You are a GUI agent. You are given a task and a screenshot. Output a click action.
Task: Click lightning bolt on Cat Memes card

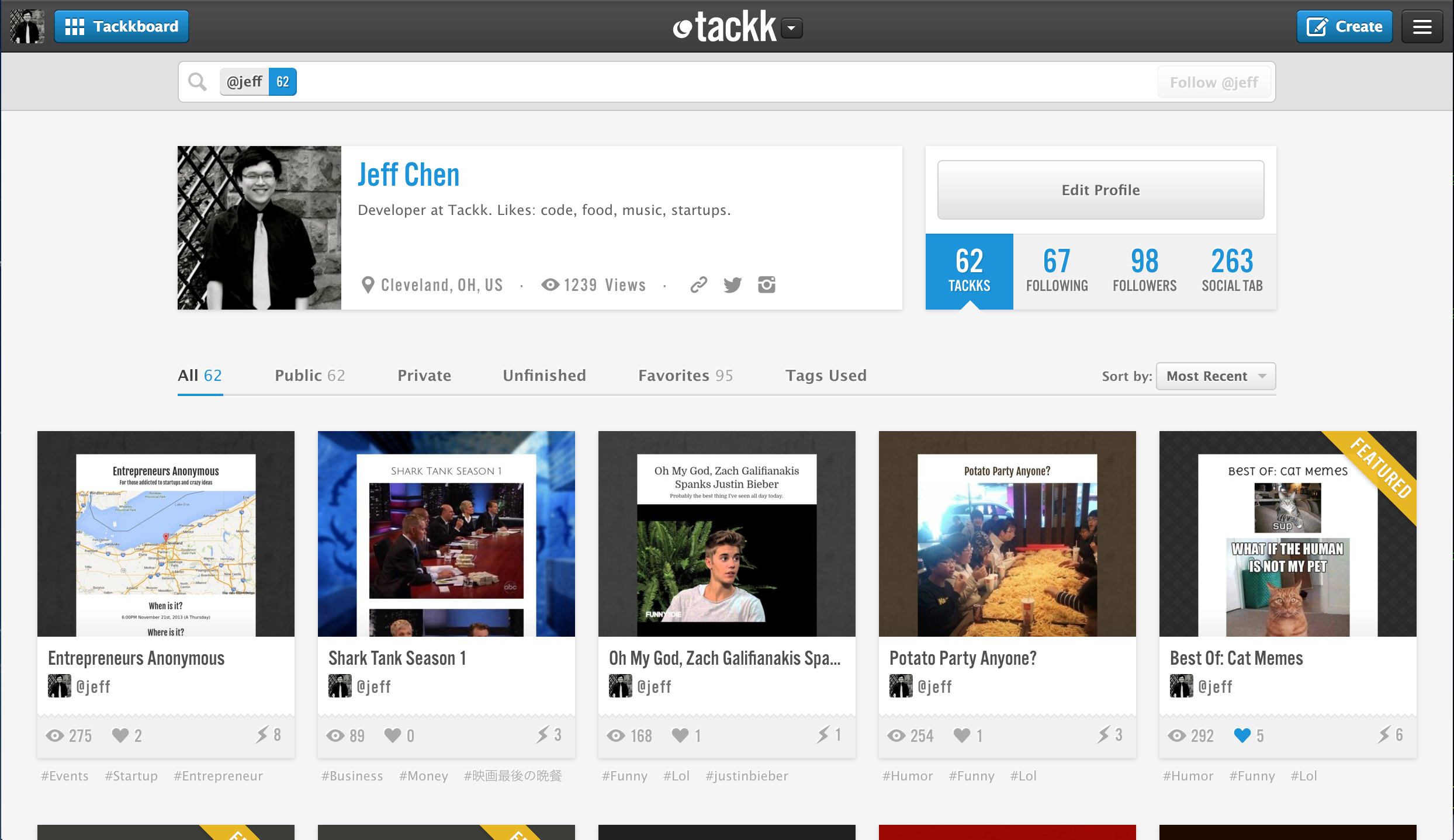(x=1384, y=735)
